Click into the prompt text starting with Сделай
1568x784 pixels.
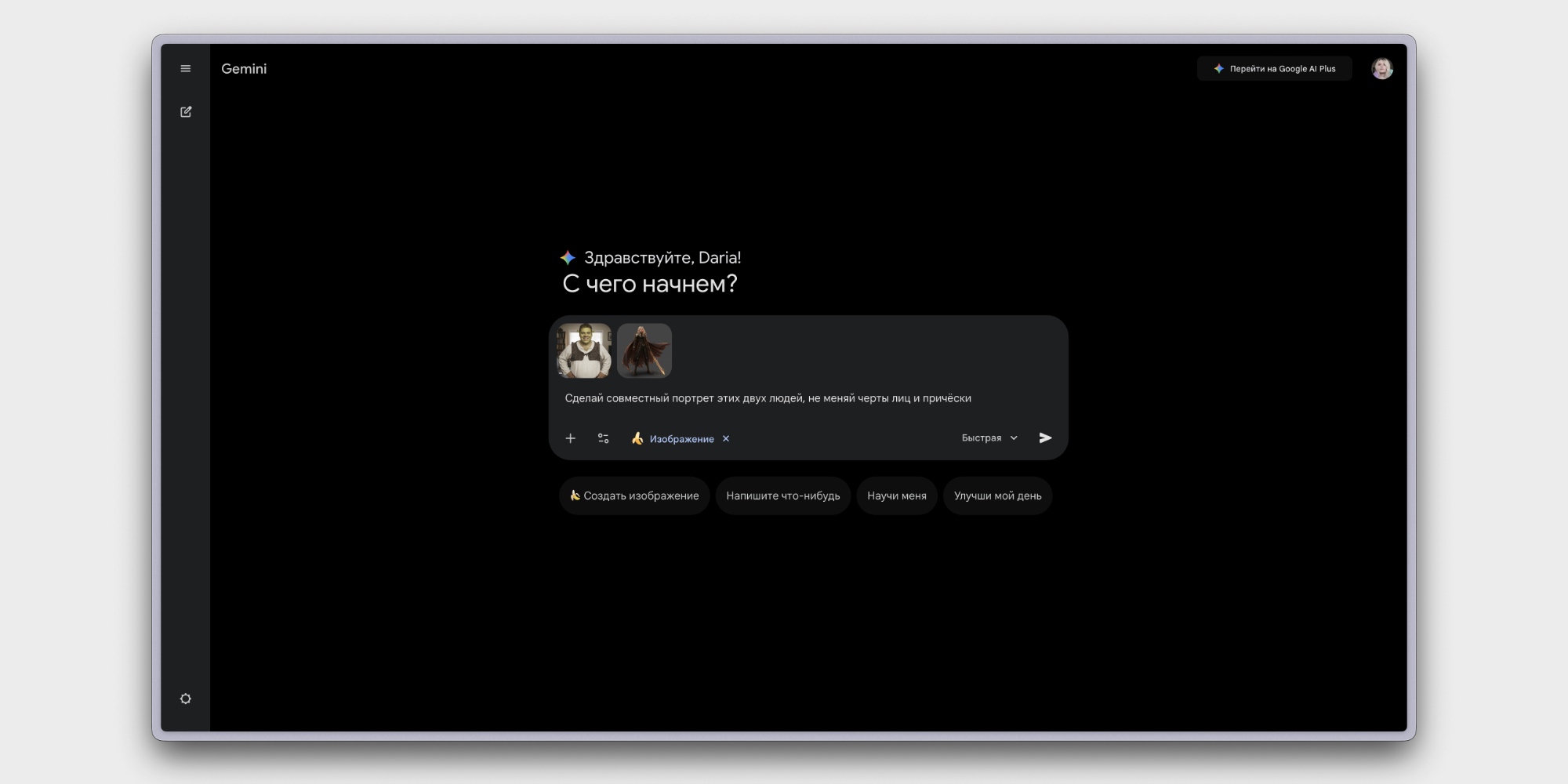pyautogui.click(x=768, y=398)
